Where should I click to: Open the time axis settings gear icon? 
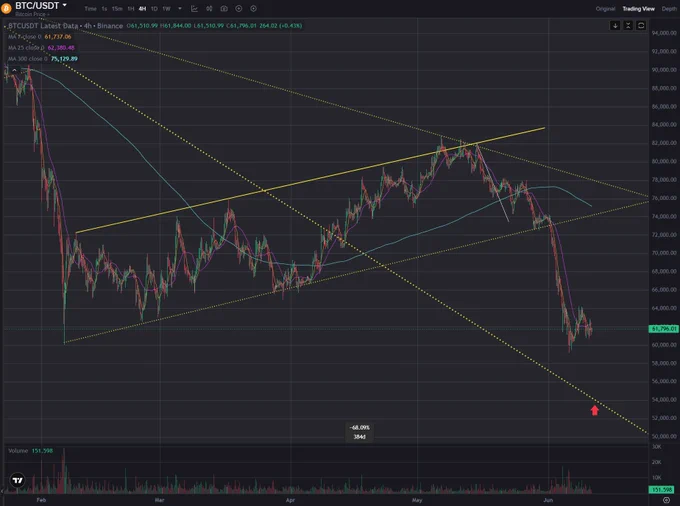(667, 500)
